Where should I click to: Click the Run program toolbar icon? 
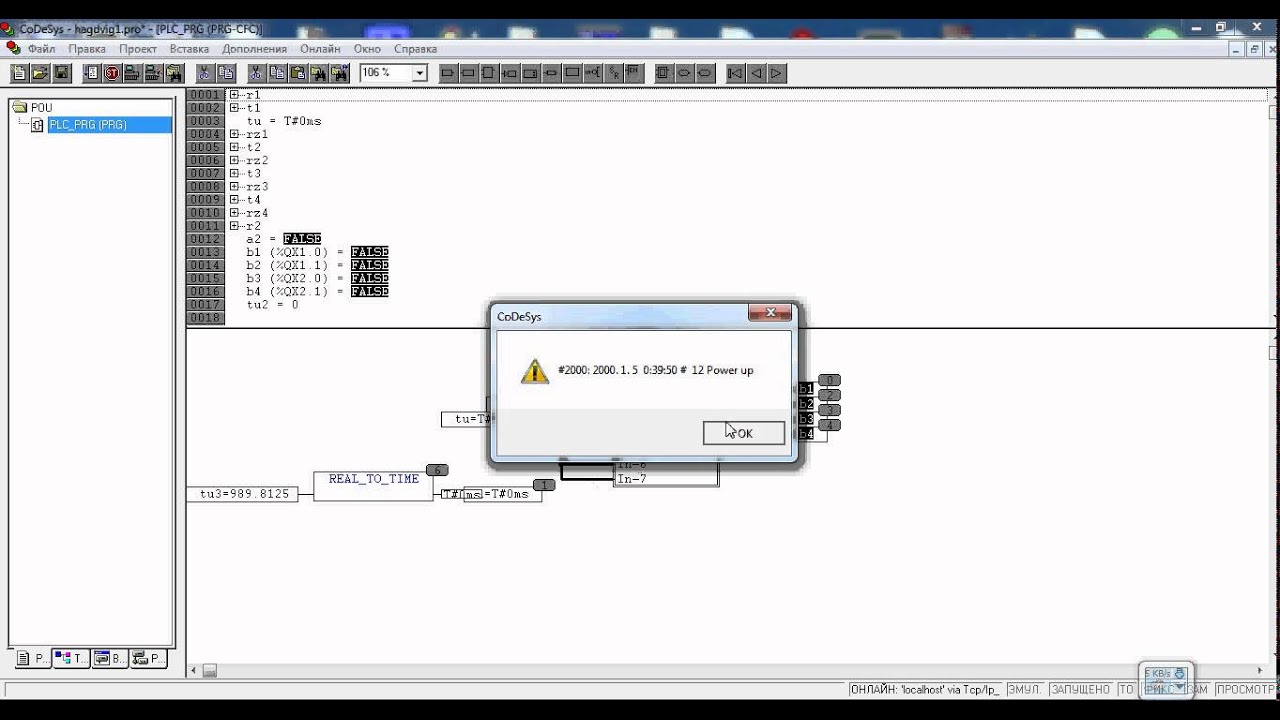pyautogui.click(x=91, y=73)
